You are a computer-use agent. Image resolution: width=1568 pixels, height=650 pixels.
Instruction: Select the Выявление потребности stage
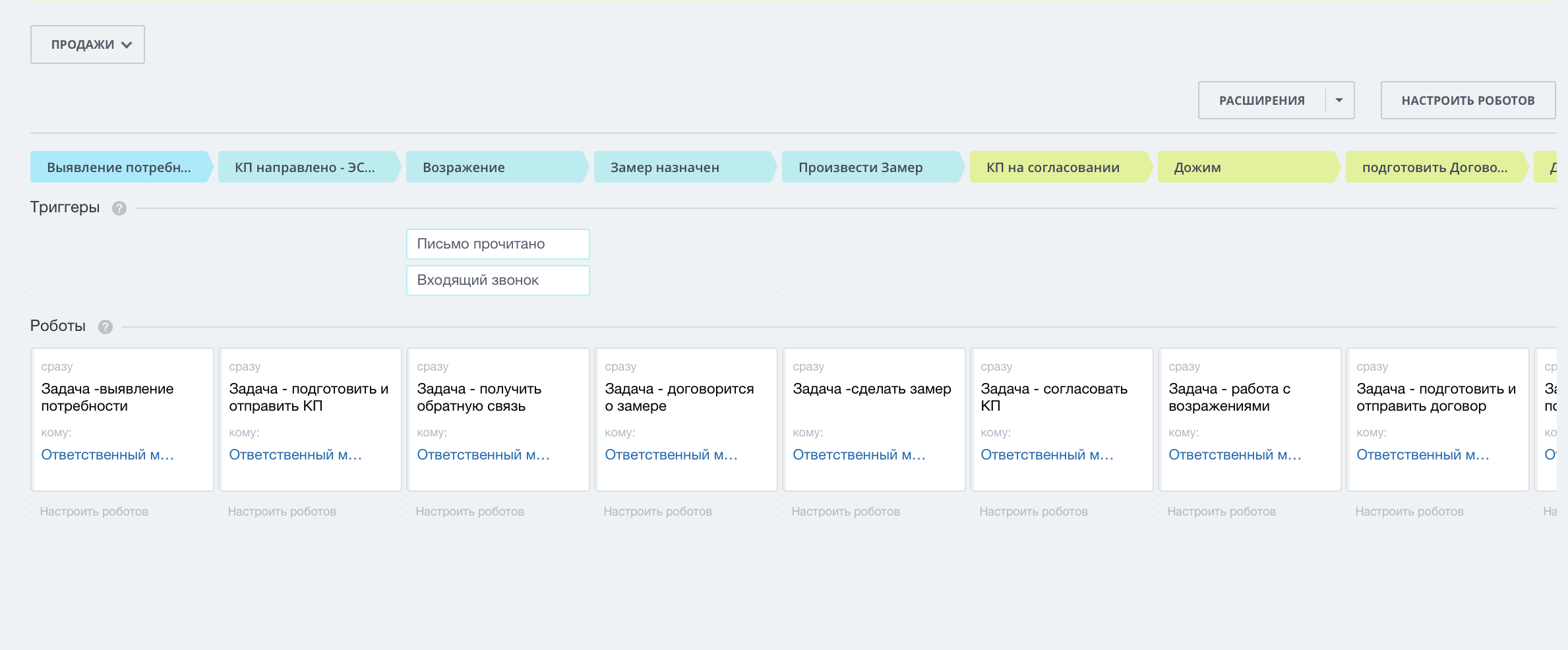tap(119, 167)
